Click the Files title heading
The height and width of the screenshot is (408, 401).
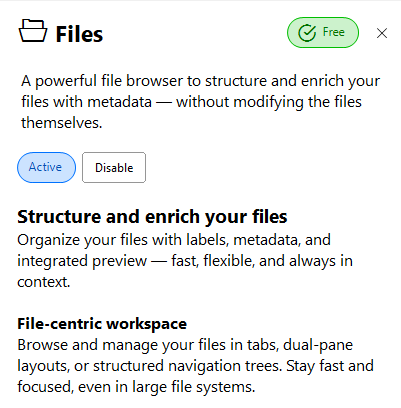pyautogui.click(x=79, y=34)
